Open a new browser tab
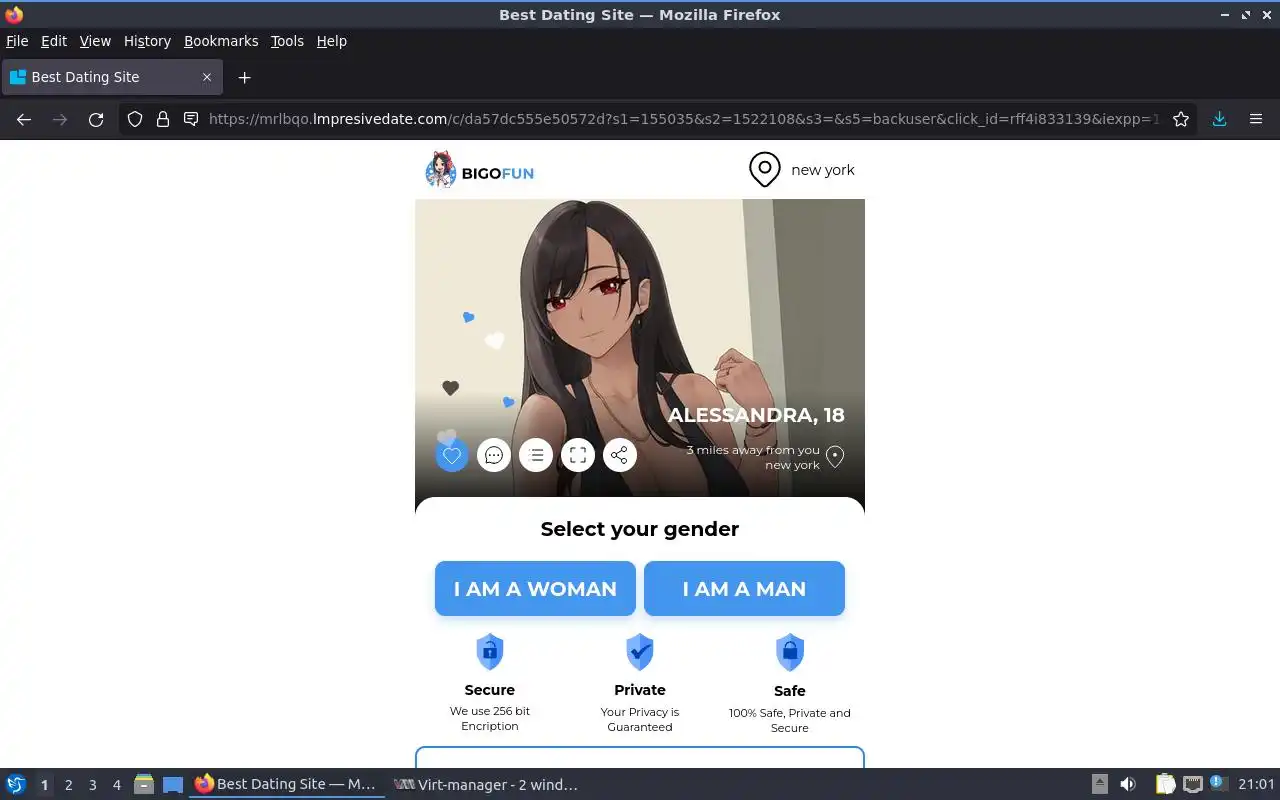1280x800 pixels. coord(244,77)
